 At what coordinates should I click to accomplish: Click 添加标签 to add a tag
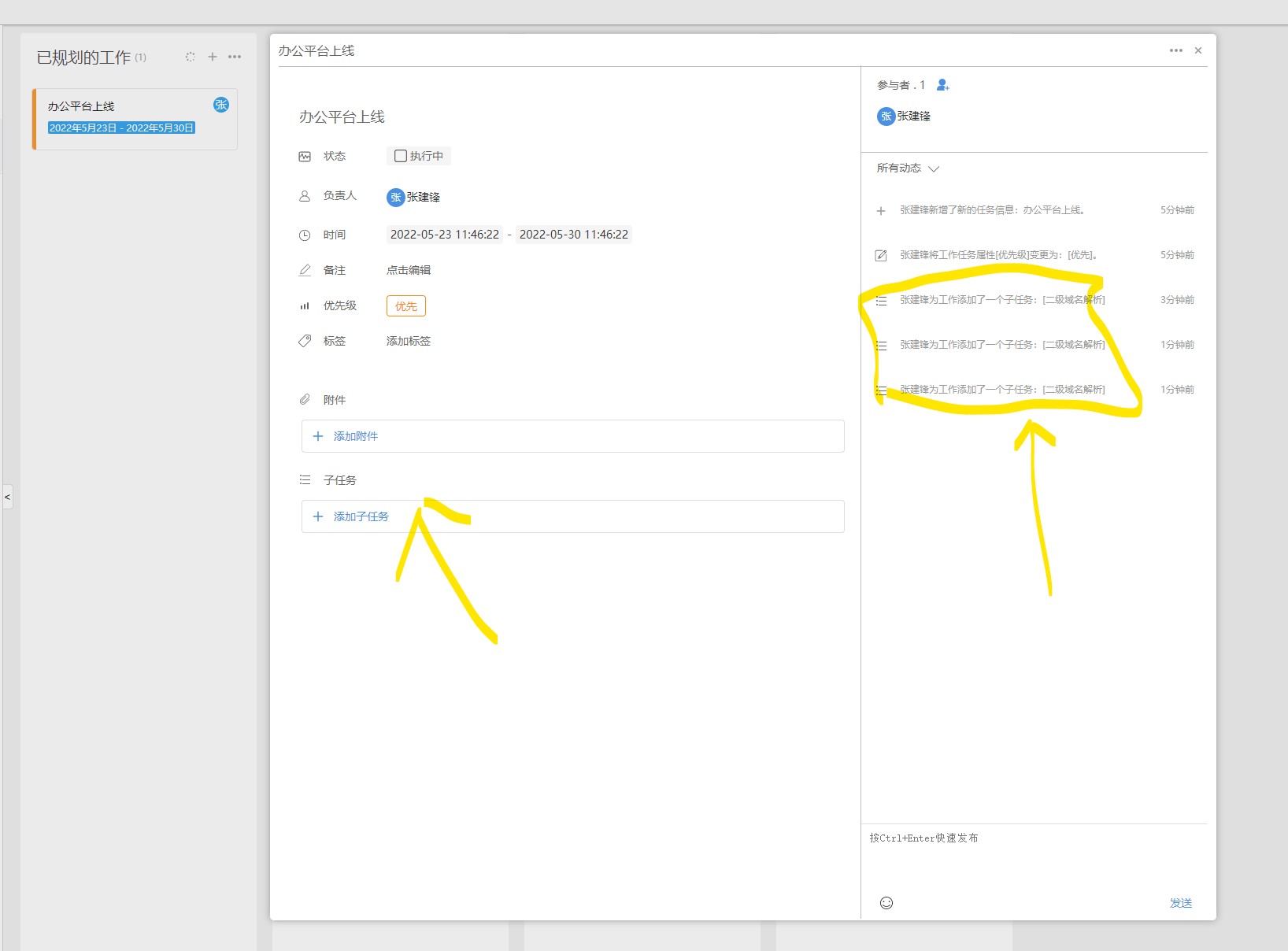click(x=409, y=341)
